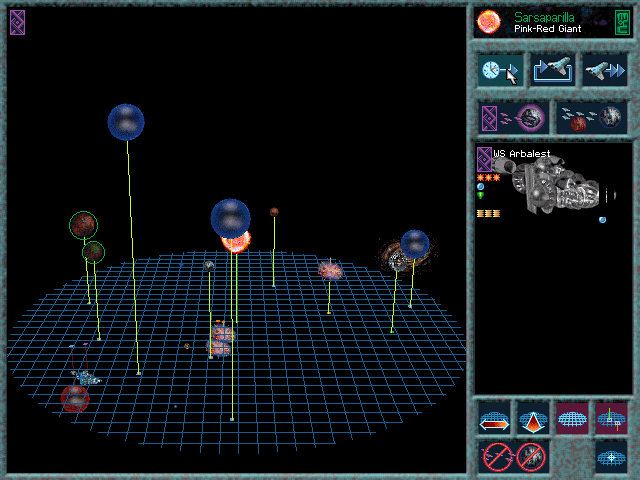Screen dimensions: 640x480
Task: Toggle the grid plane display button
Action: (x=572, y=419)
